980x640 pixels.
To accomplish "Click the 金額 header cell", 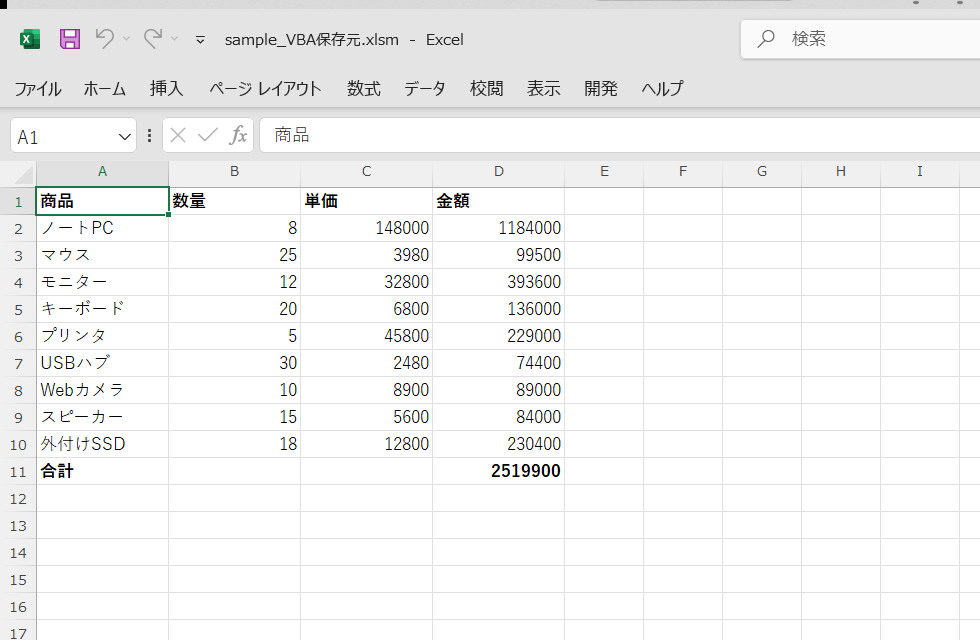I will point(499,201).
